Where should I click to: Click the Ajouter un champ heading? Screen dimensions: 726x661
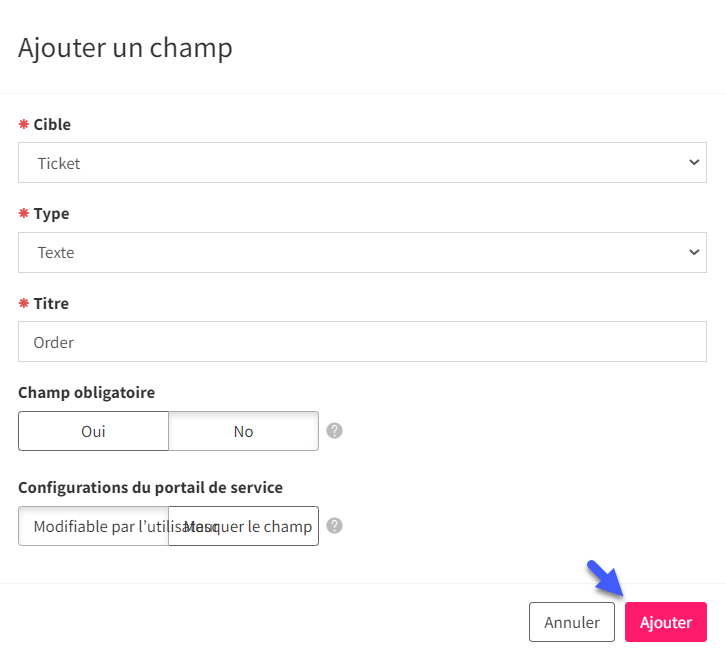125,48
